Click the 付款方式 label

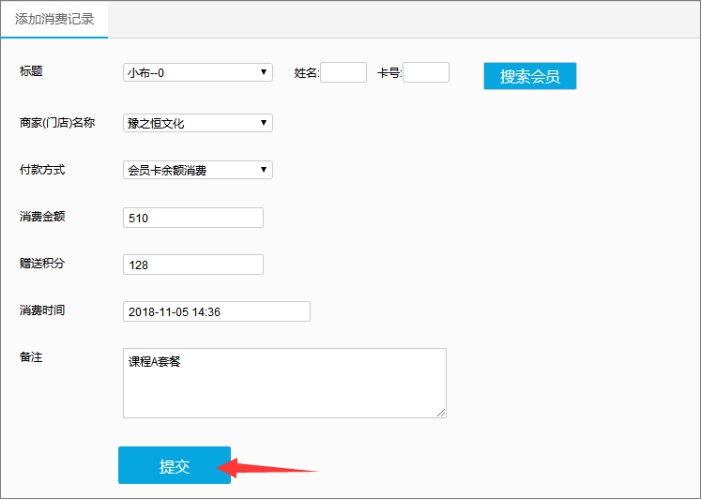pos(42,170)
